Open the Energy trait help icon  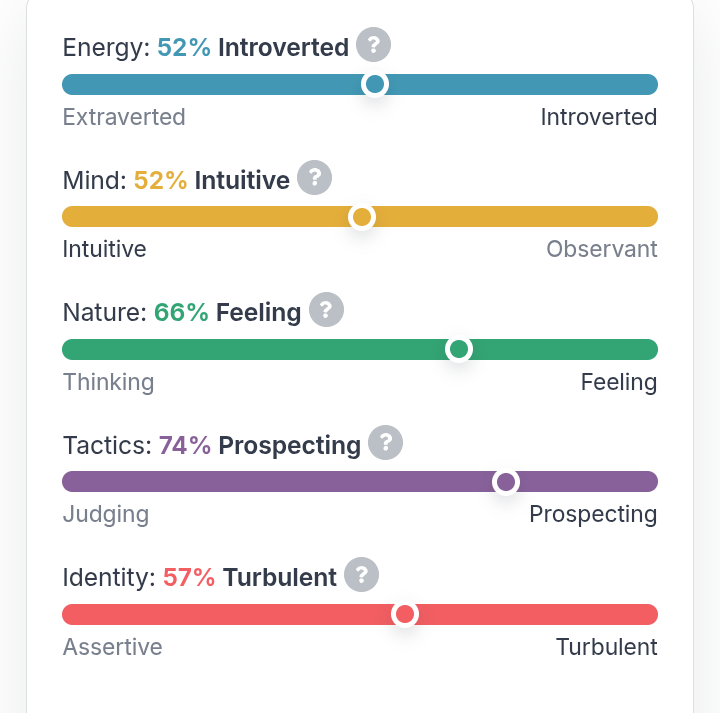(x=373, y=45)
